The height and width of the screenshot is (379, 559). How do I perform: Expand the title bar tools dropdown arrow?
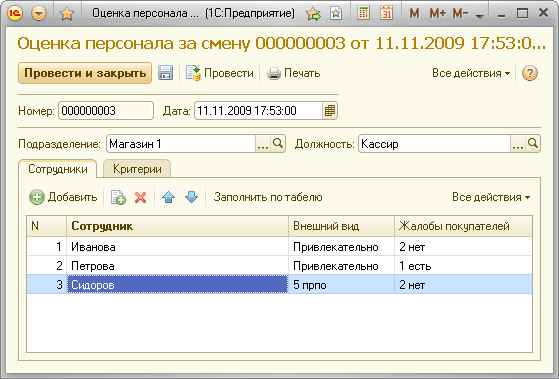click(x=479, y=16)
